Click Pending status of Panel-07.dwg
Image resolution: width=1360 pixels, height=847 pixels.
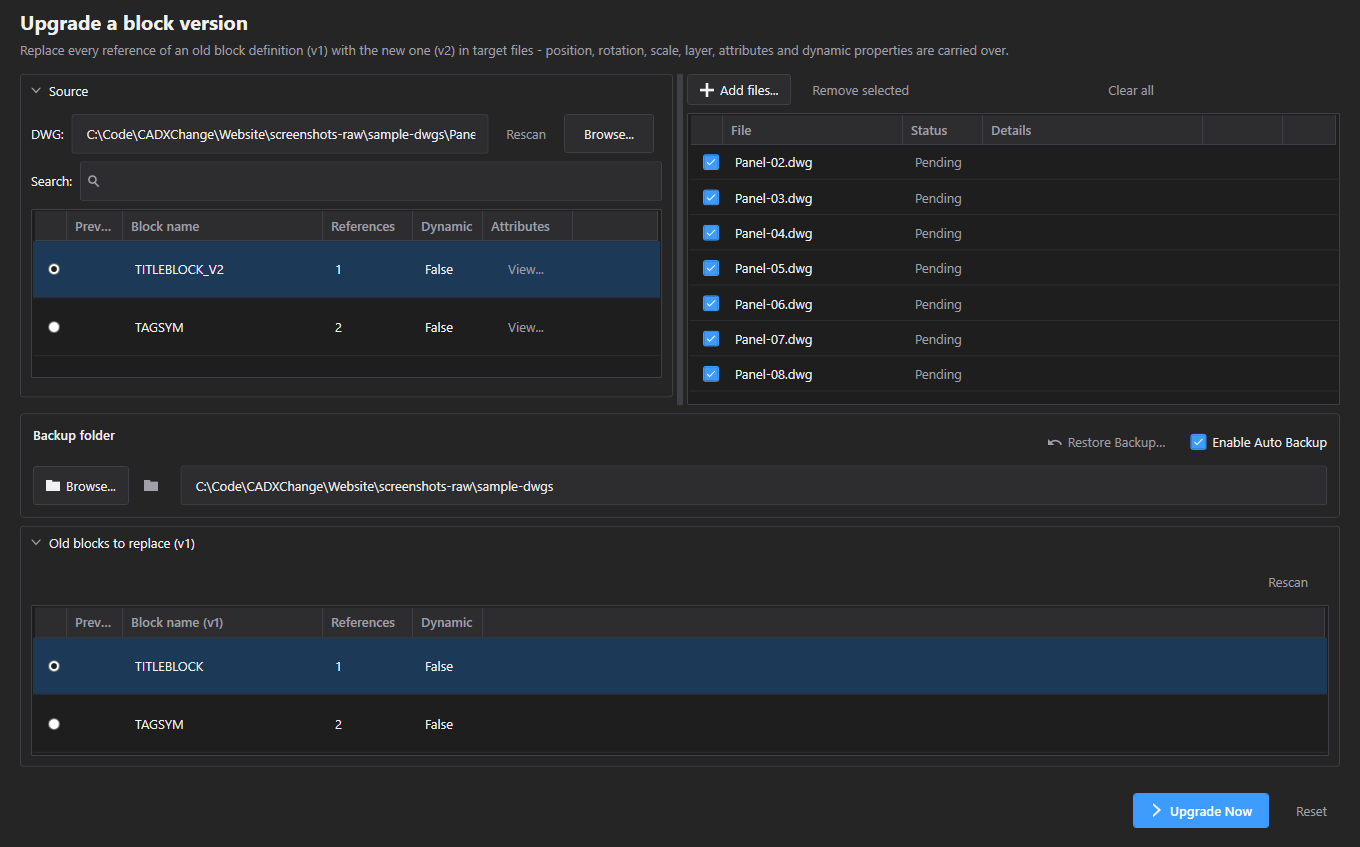tap(938, 339)
